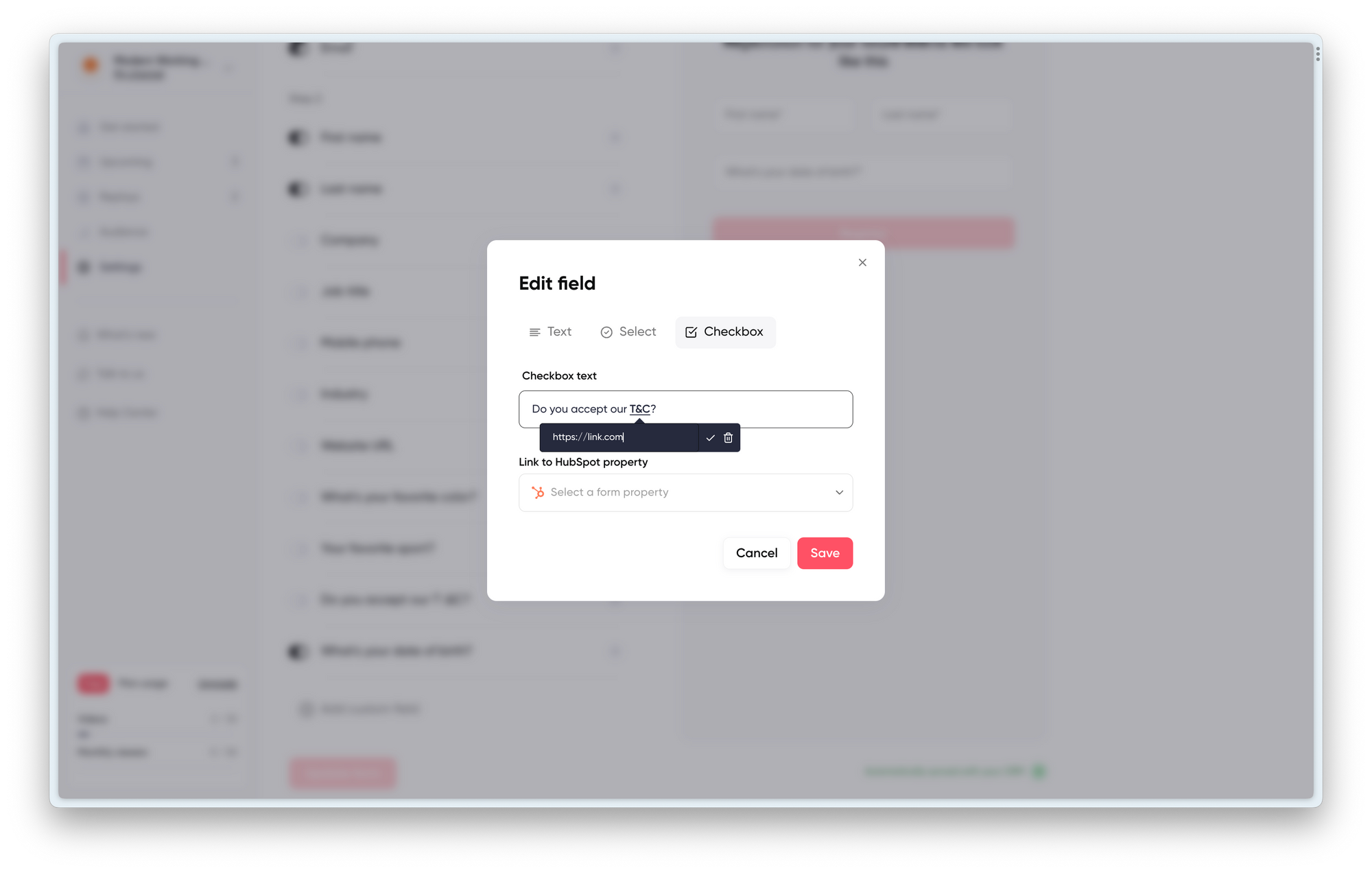Click the Checkbox tab in Edit field
Screen dimensions: 1372x873
coord(723,332)
